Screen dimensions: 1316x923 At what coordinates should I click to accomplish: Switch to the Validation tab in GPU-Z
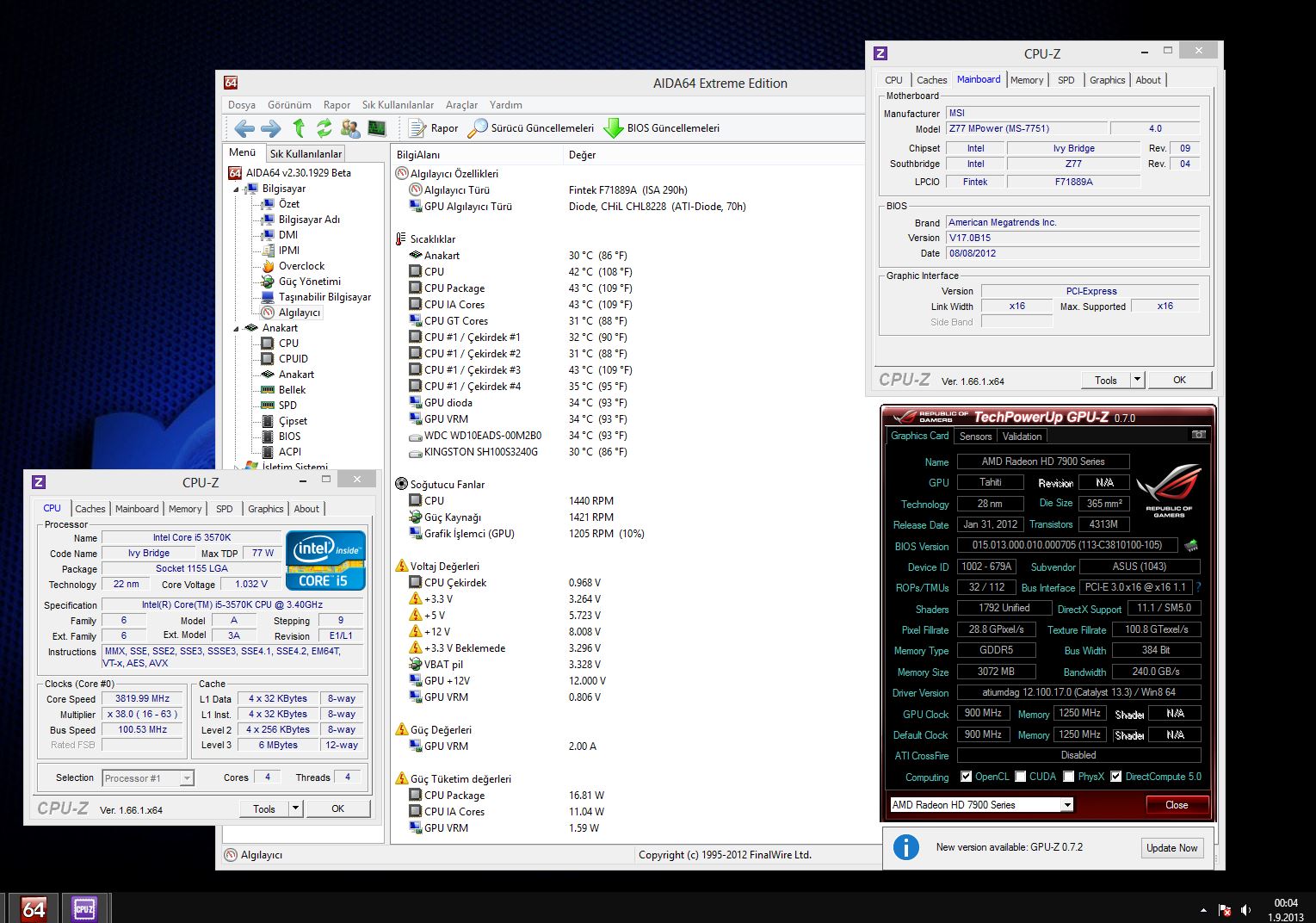pyautogui.click(x=1022, y=437)
